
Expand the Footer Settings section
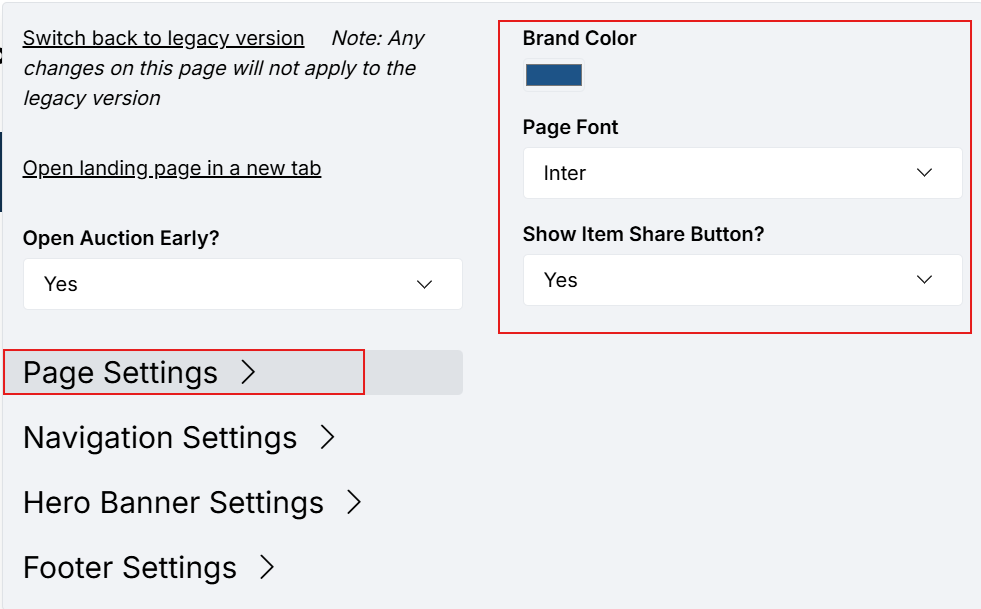tap(130, 568)
